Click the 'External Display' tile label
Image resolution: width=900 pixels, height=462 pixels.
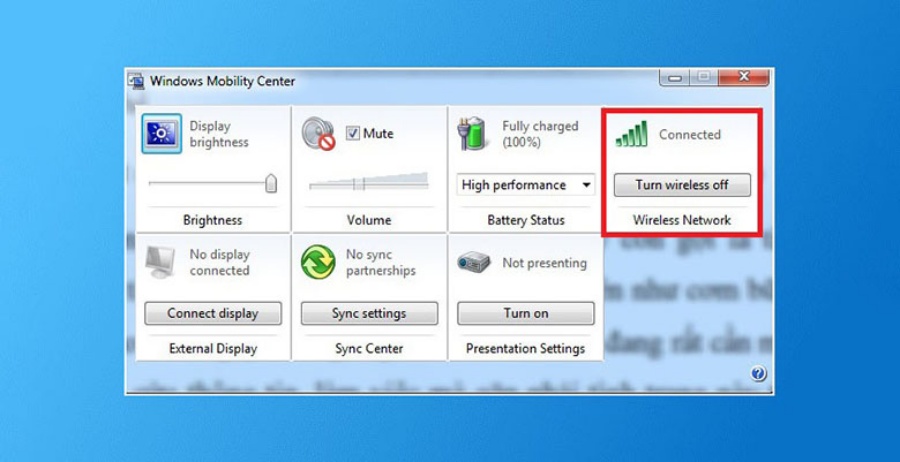pos(213,348)
